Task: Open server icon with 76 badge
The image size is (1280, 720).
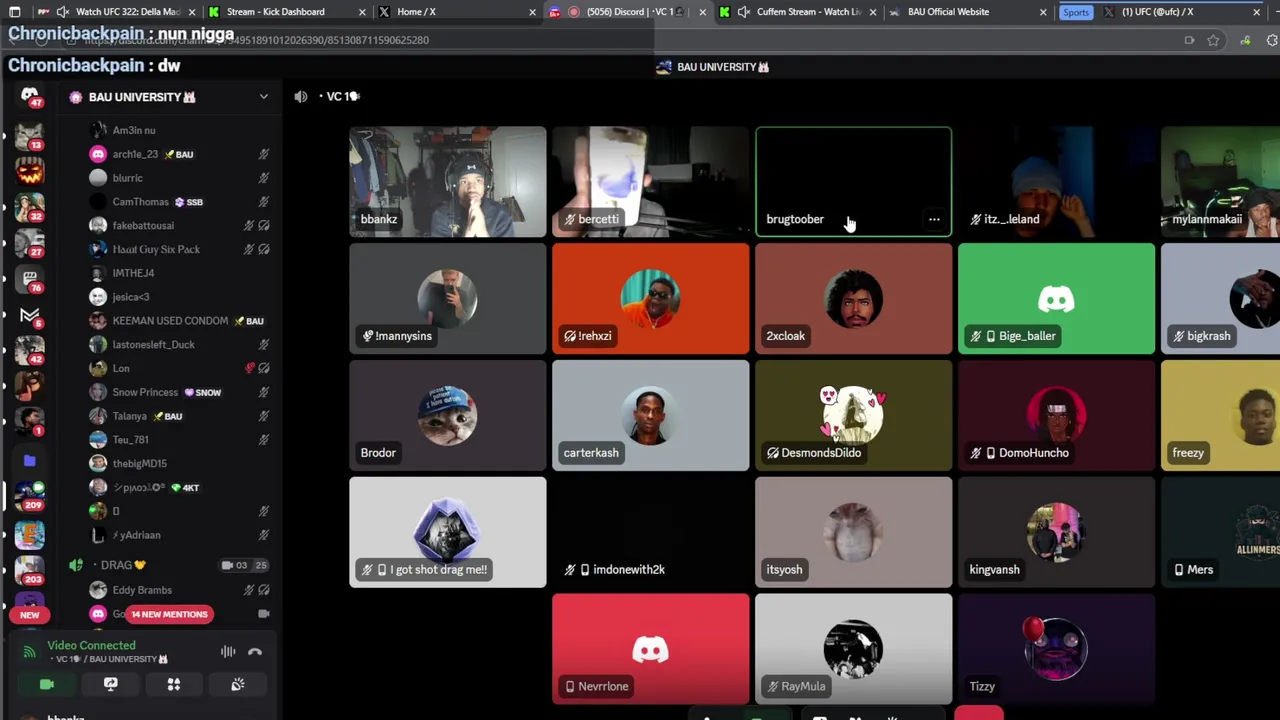Action: coord(29,279)
